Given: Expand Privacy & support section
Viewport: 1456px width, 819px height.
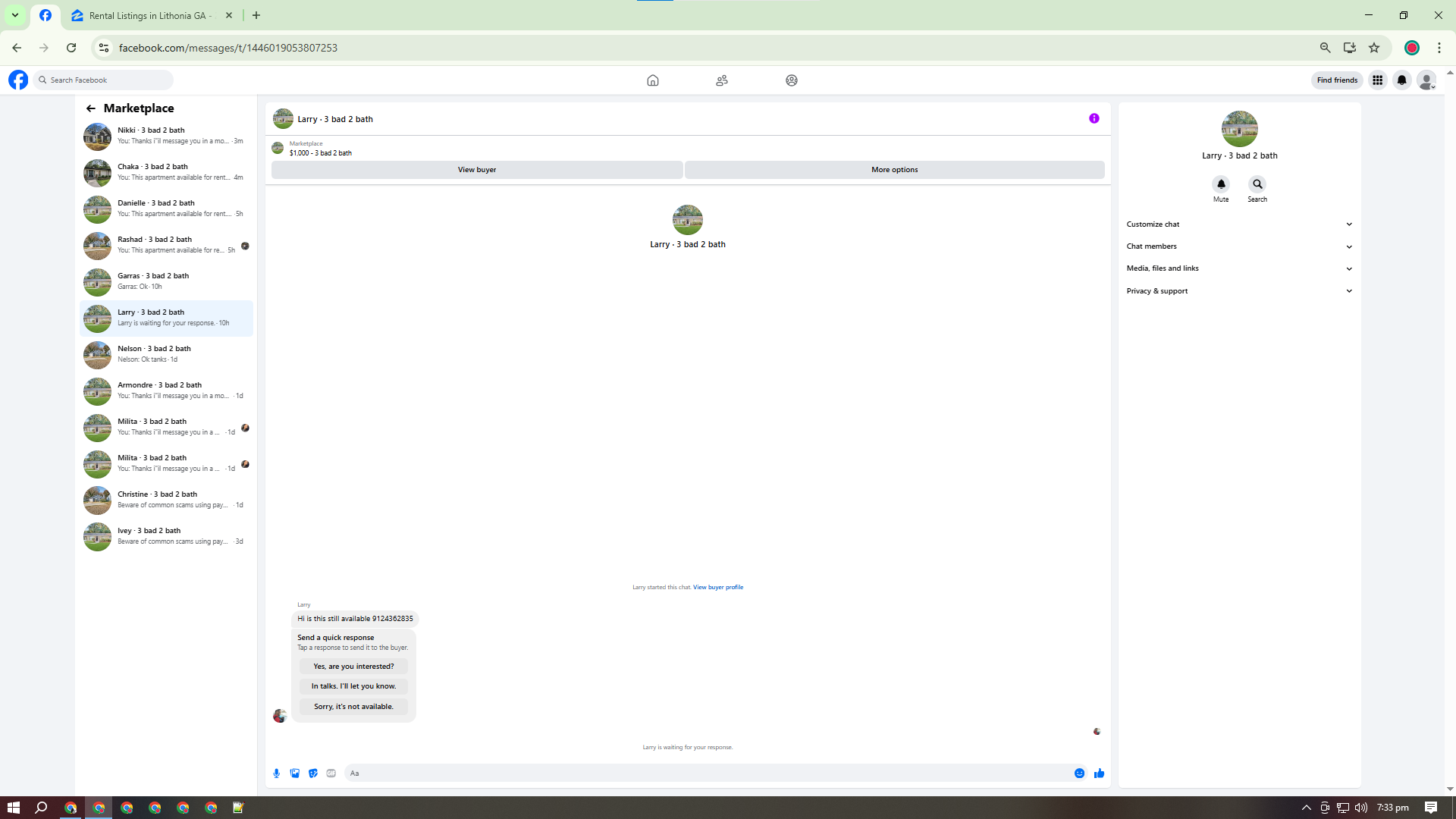Looking at the screenshot, I should (x=1239, y=291).
